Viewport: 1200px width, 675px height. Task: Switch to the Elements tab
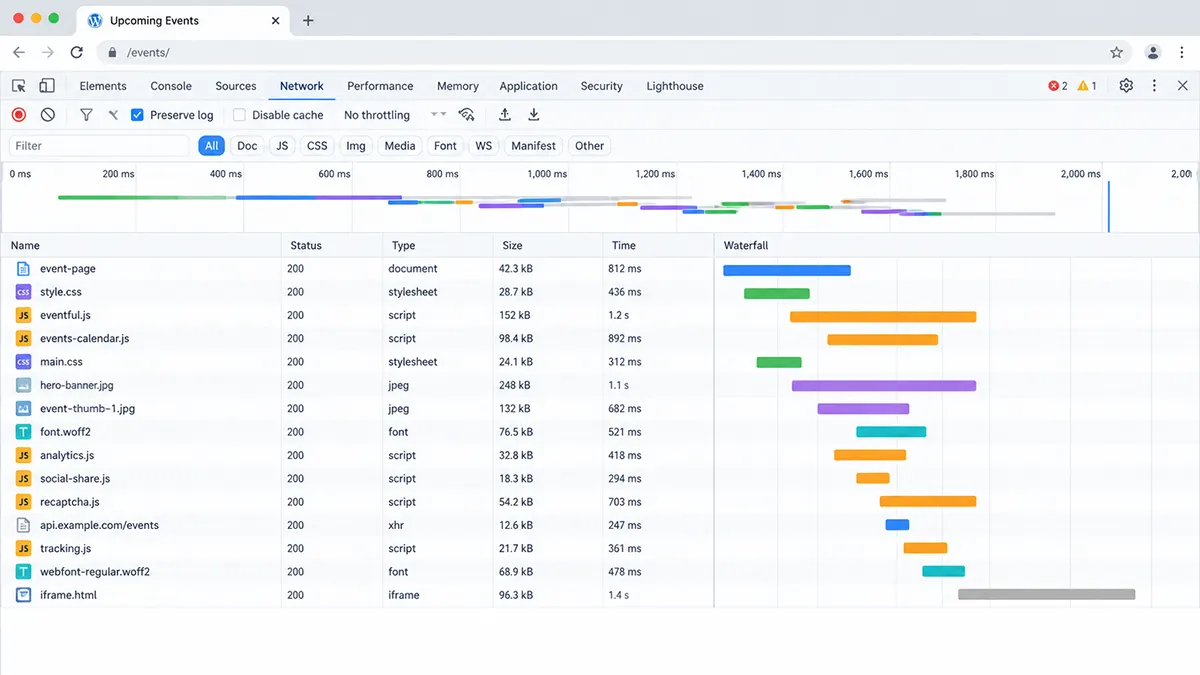click(x=103, y=86)
